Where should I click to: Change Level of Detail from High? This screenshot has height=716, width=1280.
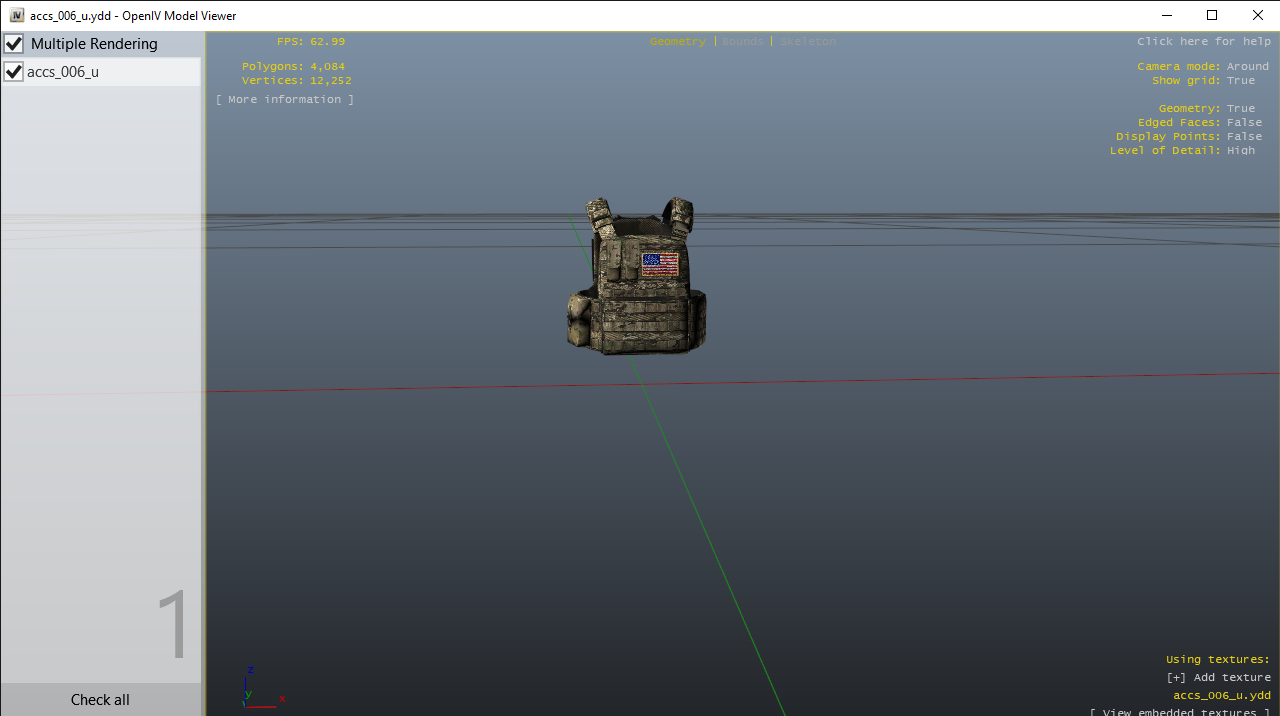1240,151
